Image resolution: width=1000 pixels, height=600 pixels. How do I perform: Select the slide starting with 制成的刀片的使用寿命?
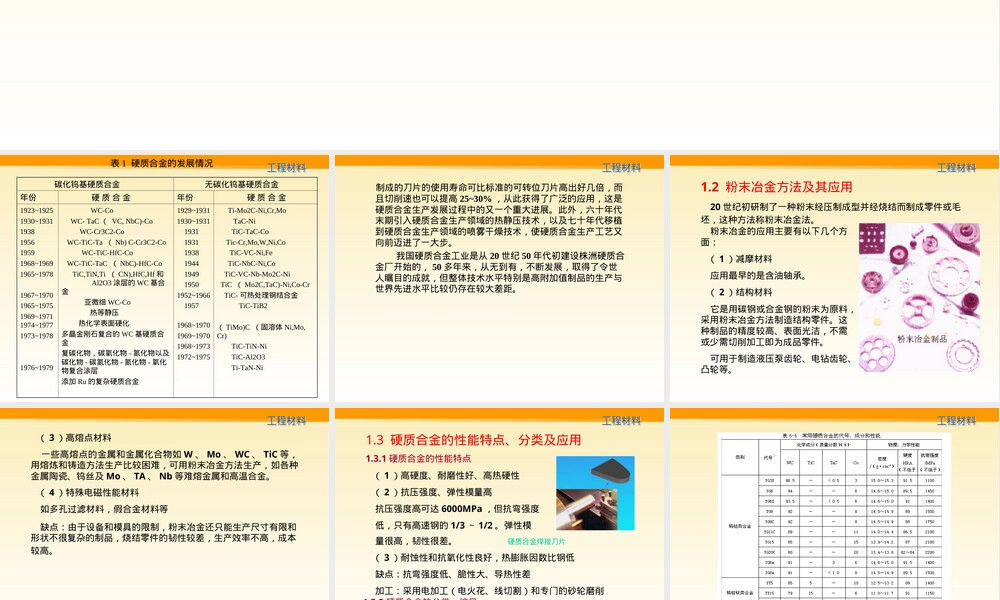[x=499, y=278]
